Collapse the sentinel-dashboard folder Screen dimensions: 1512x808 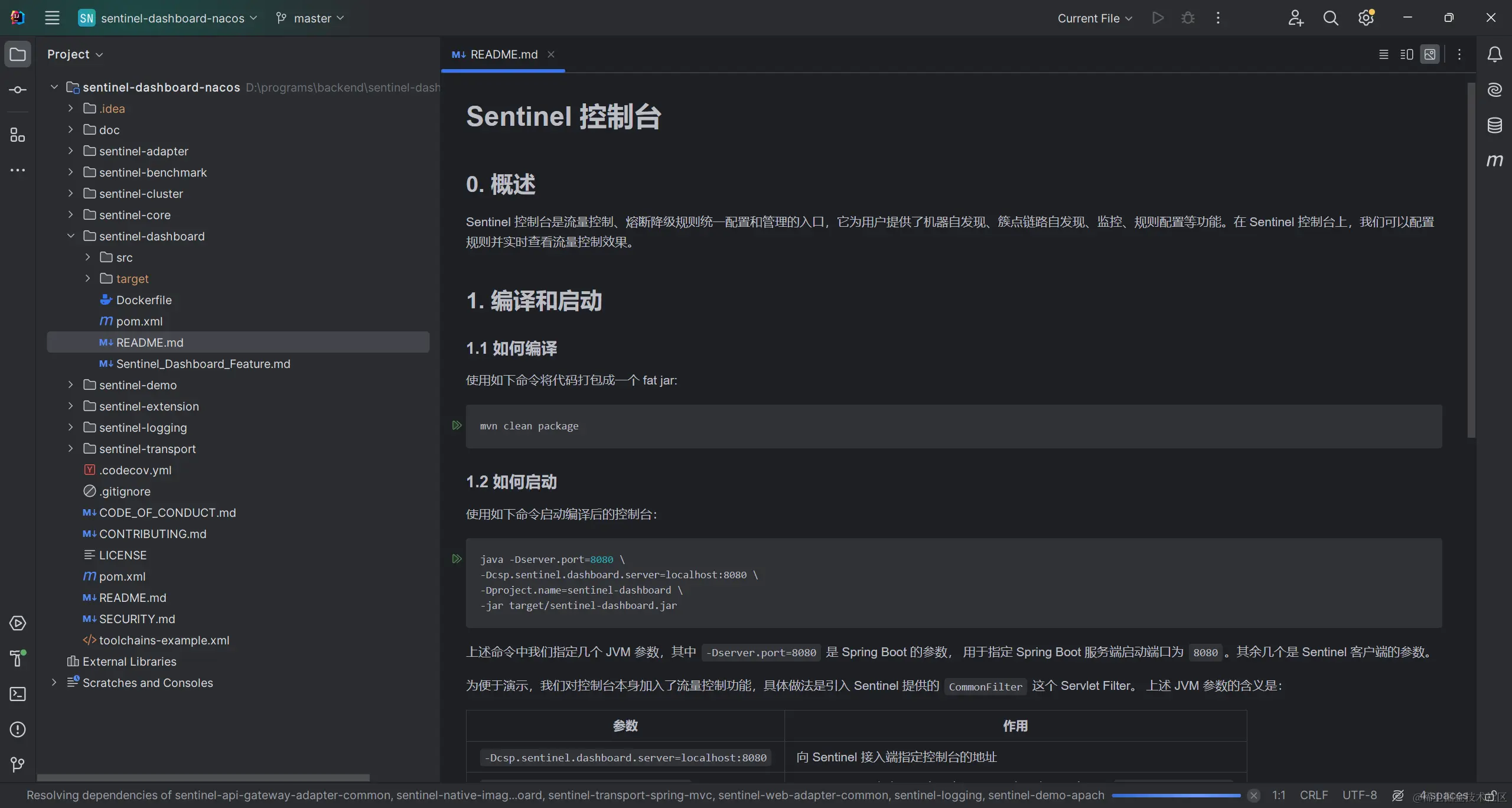point(70,236)
